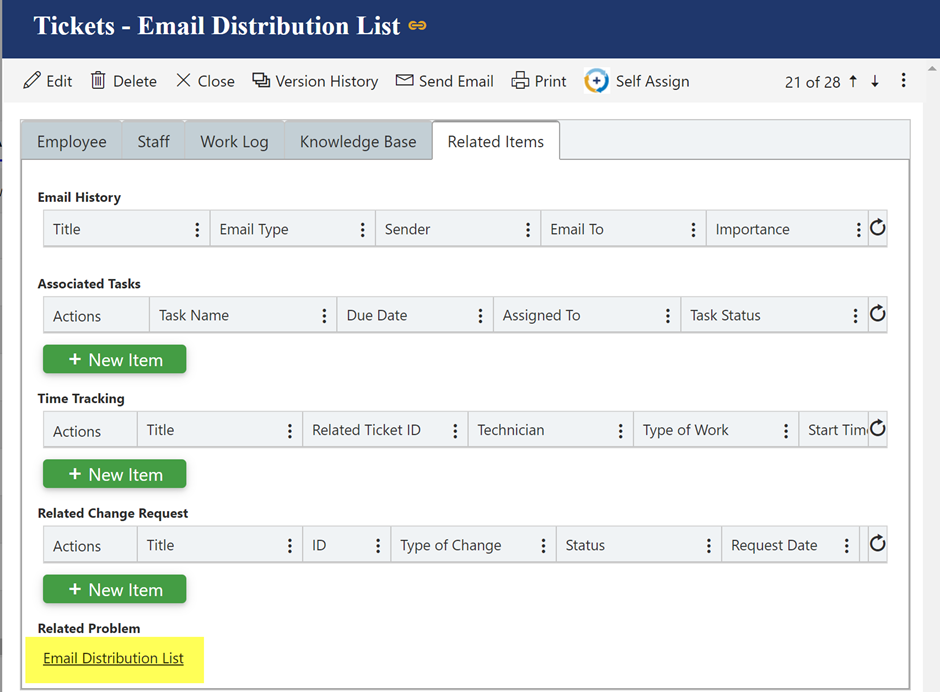Click the Print icon in the toolbar
Viewport: 940px width, 692px height.
pyautogui.click(x=520, y=81)
